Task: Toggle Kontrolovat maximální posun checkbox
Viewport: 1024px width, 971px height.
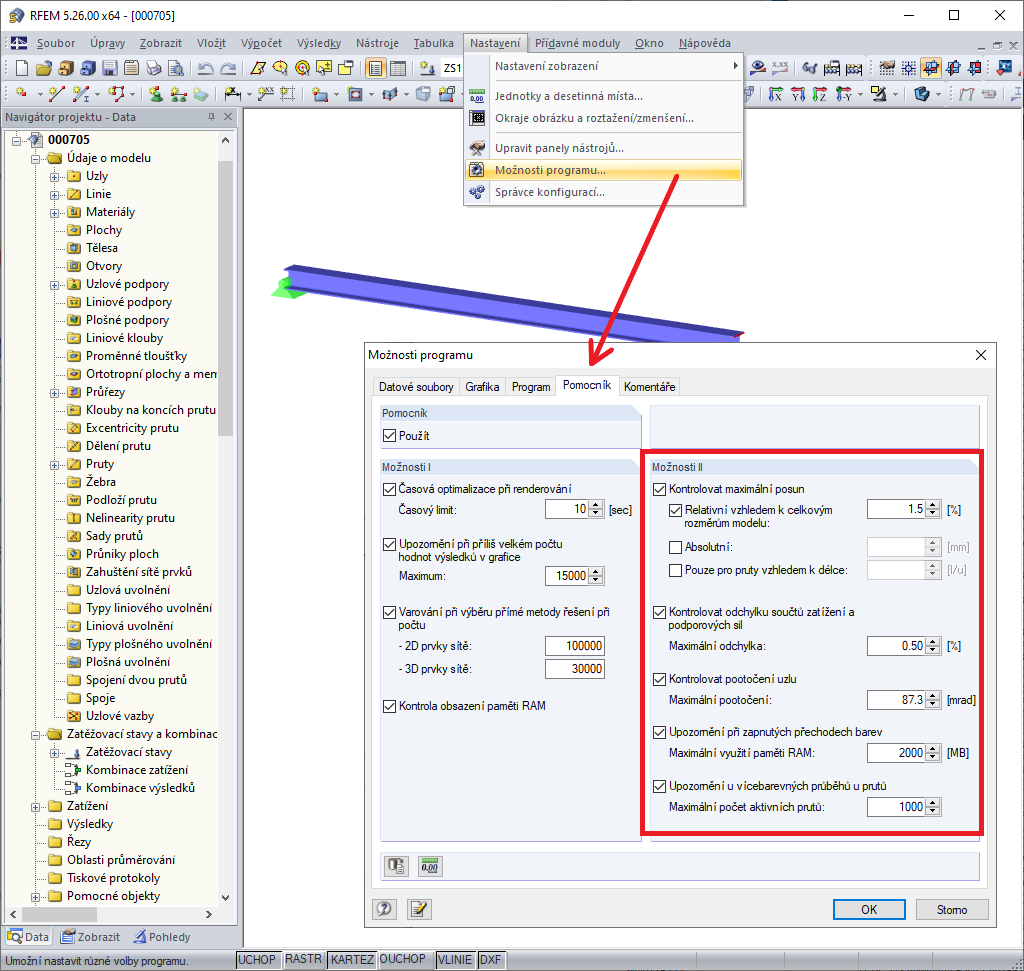Action: (x=660, y=489)
